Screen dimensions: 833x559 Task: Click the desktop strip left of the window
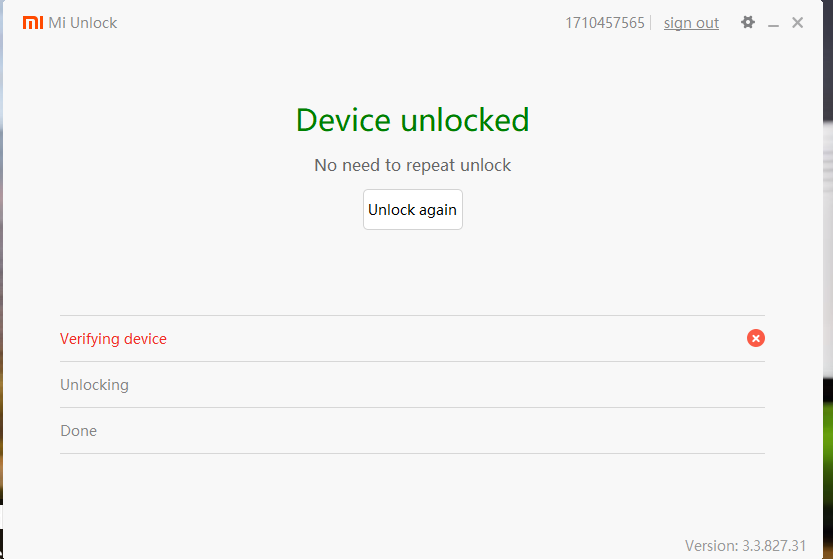pos(1,300)
